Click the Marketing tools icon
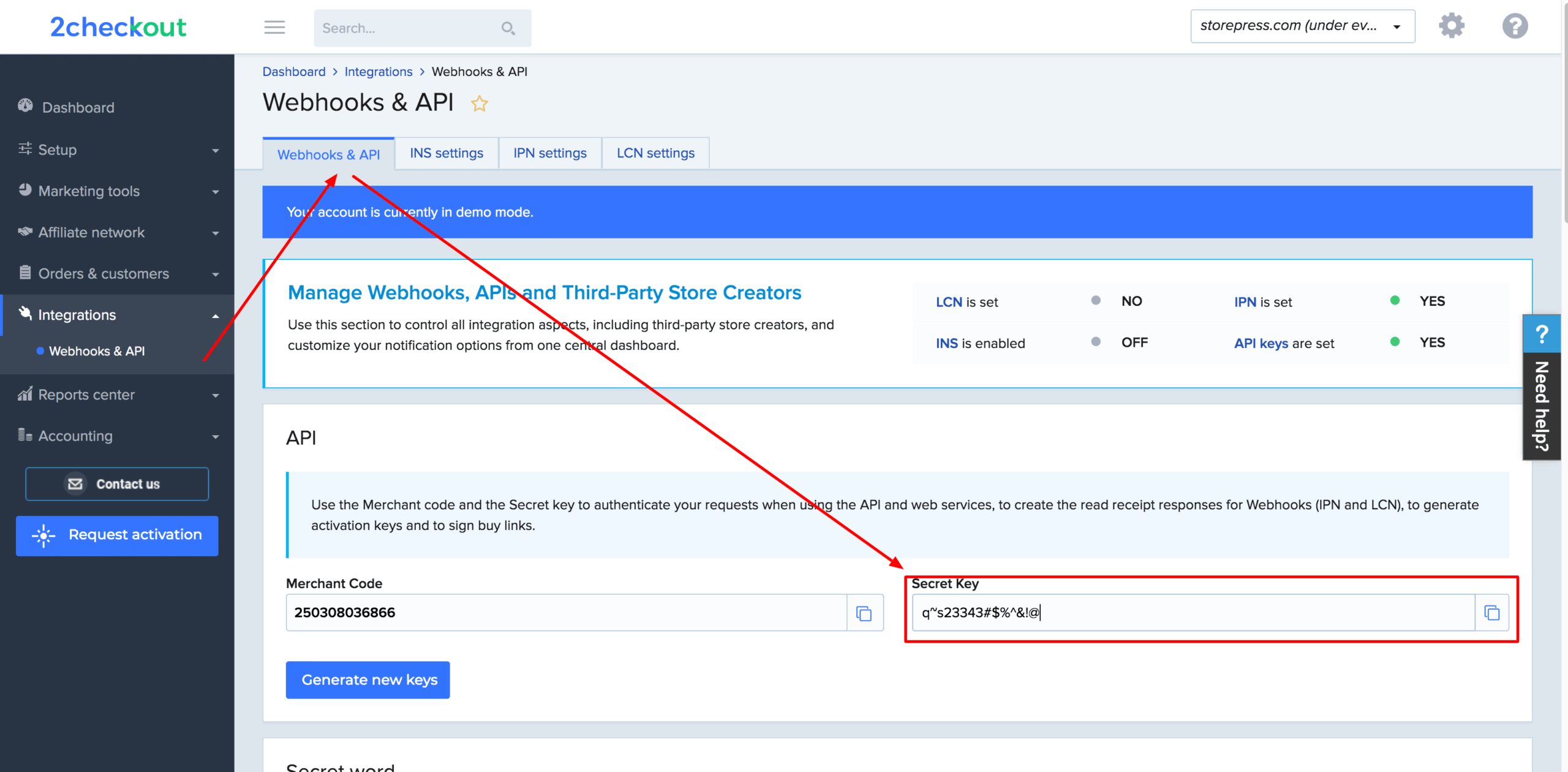The width and height of the screenshot is (1568, 772). pyautogui.click(x=24, y=190)
